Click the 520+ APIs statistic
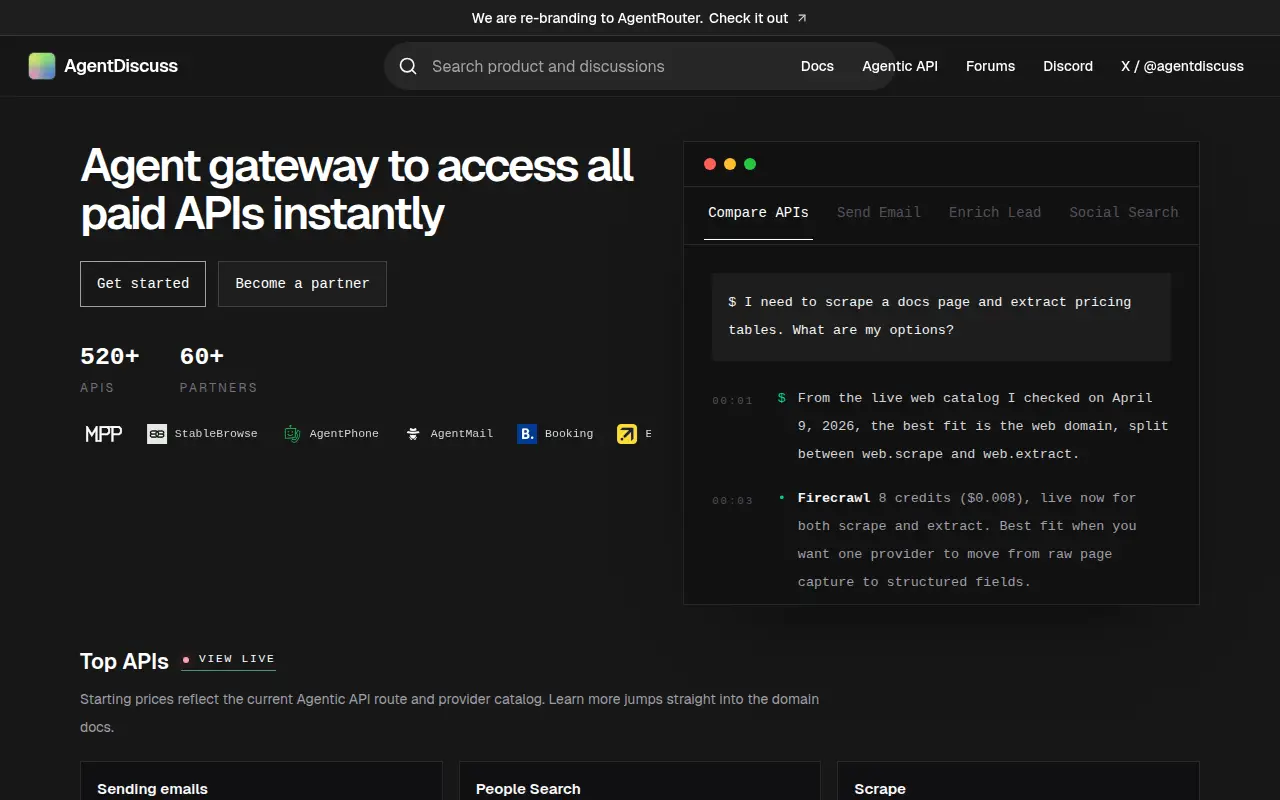This screenshot has width=1280, height=800. [x=110, y=369]
